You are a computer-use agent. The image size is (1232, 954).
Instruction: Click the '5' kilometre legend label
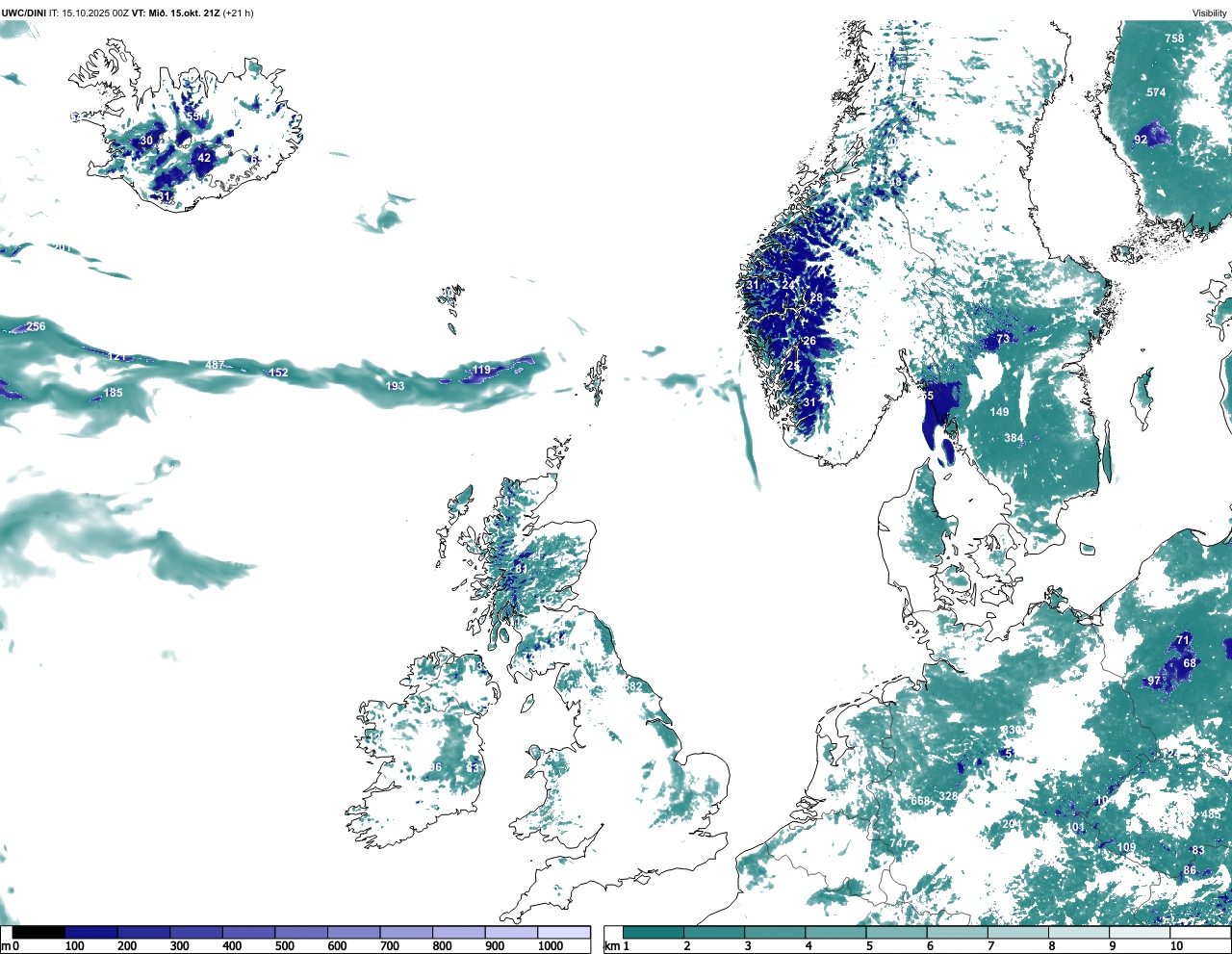coord(869,946)
